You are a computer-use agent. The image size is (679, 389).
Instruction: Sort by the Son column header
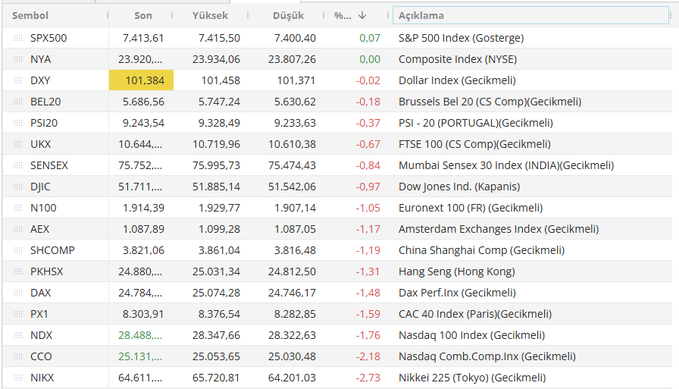[143, 16]
